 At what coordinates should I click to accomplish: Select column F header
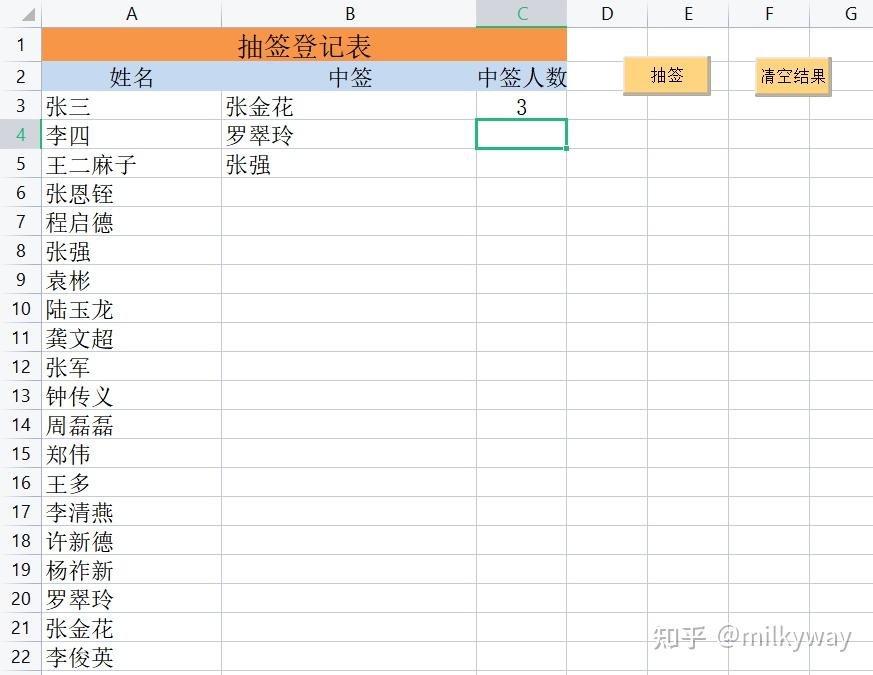pyautogui.click(x=768, y=13)
